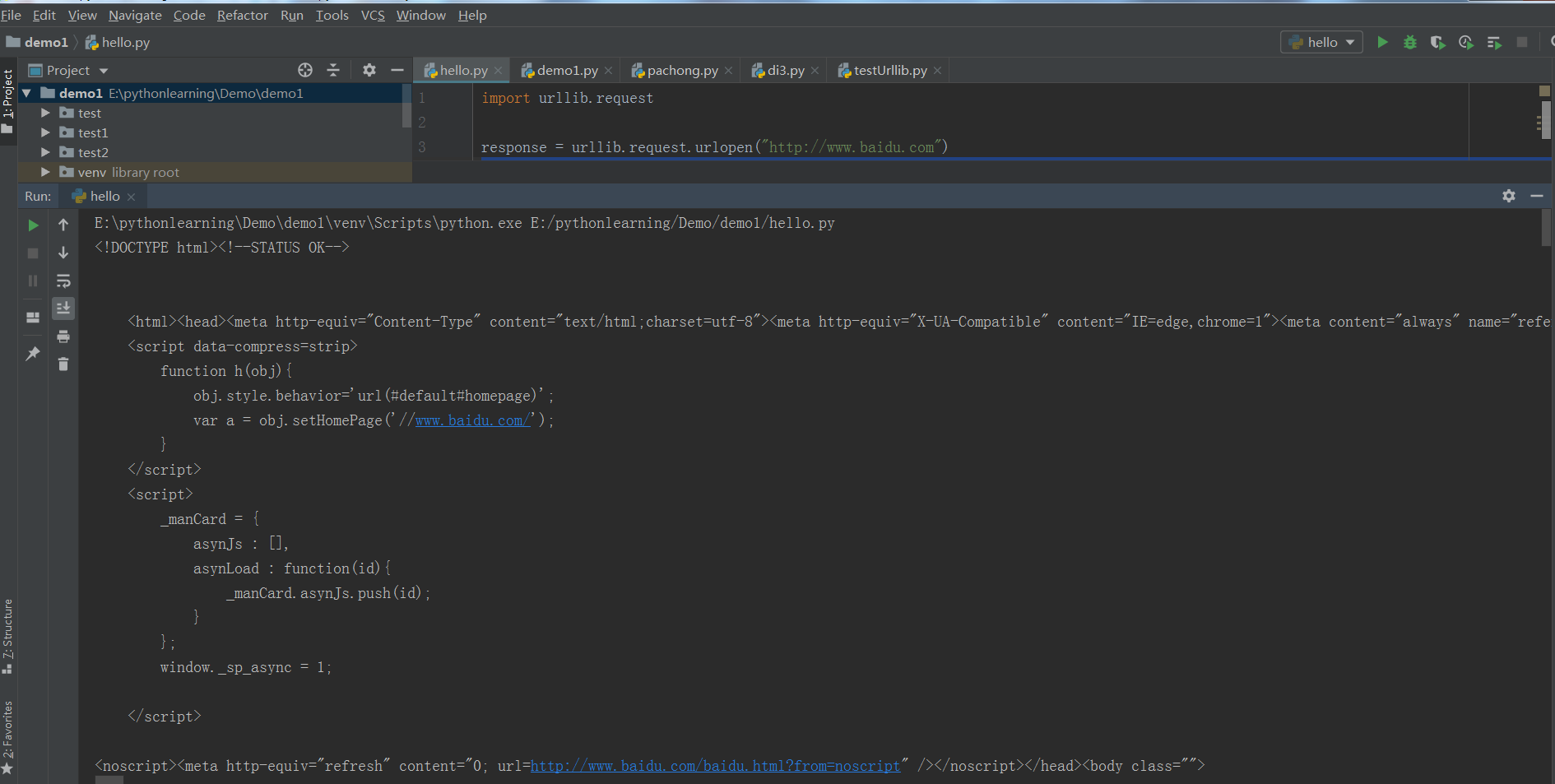
Task: Run hello with coverage (shield icon)
Action: point(1438,42)
